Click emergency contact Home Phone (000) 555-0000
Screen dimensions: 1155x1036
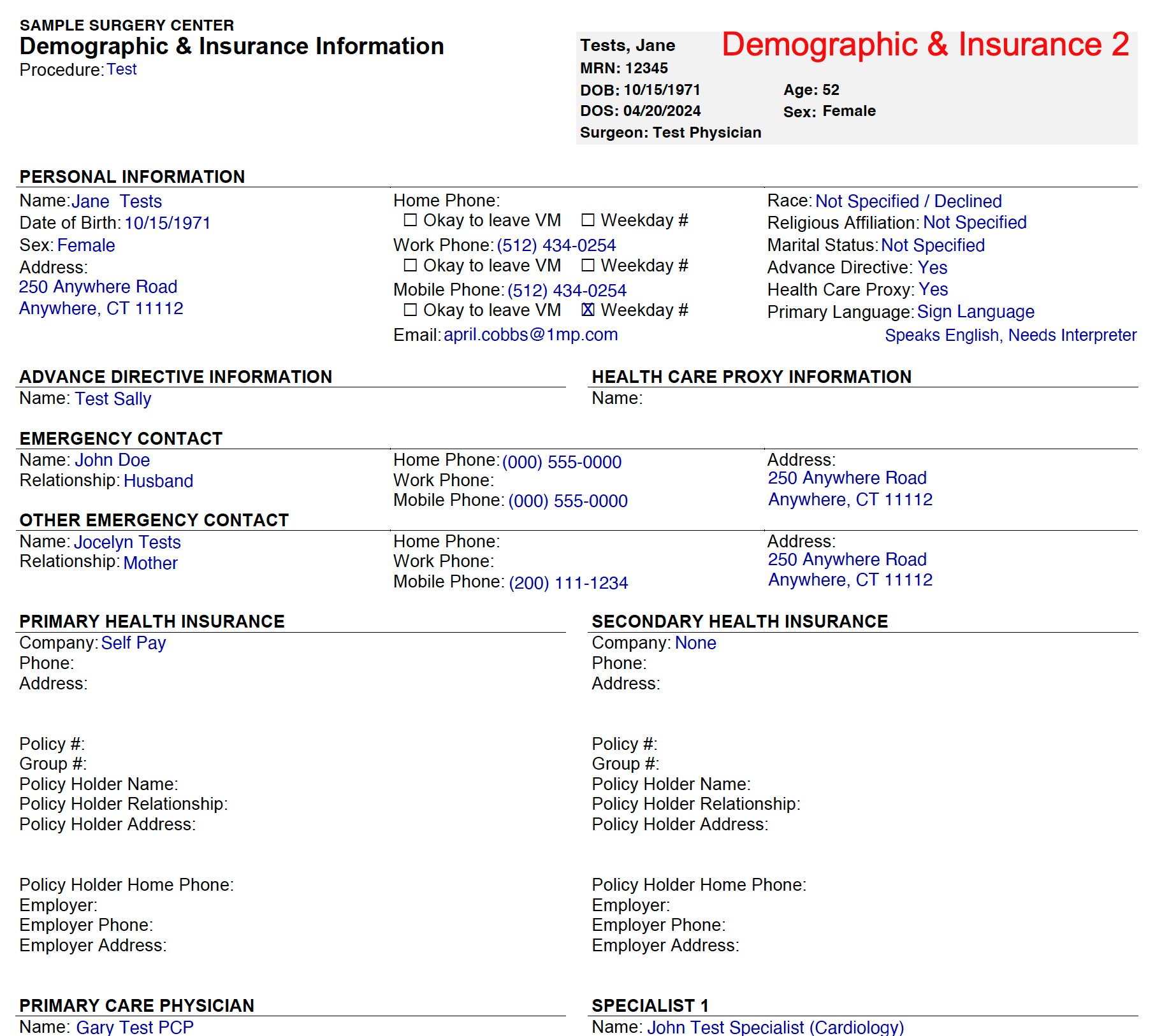[x=562, y=462]
